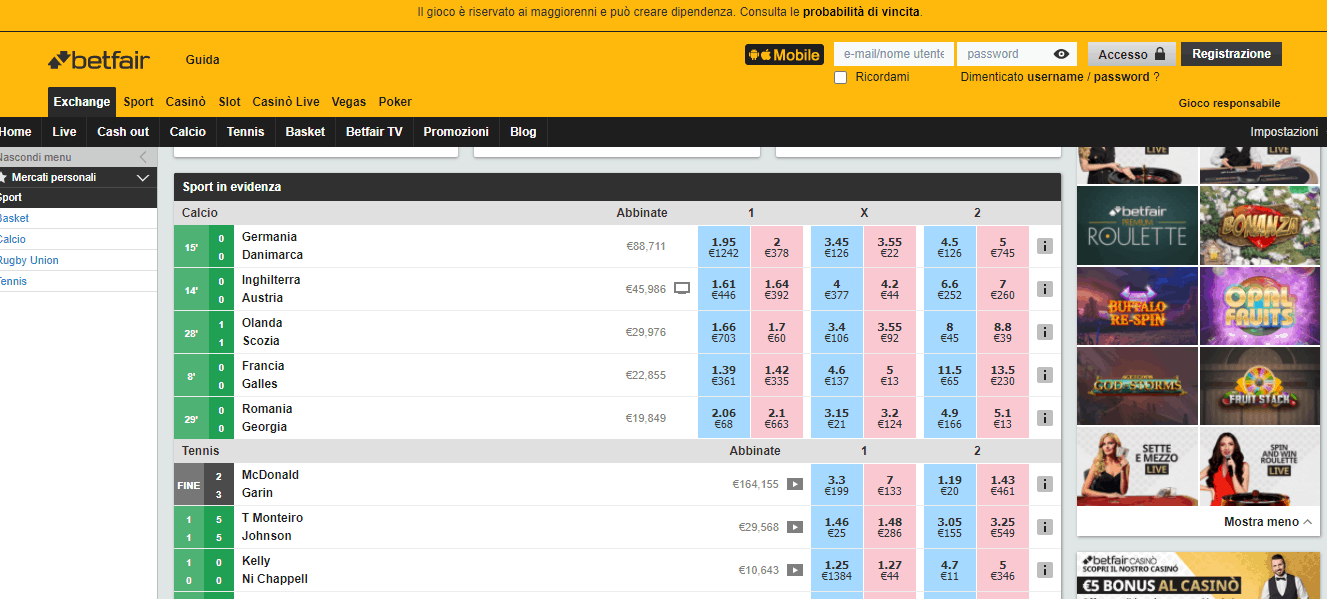Select the Exchange tab
Viewport: 1327px width, 599px height.
82,102
